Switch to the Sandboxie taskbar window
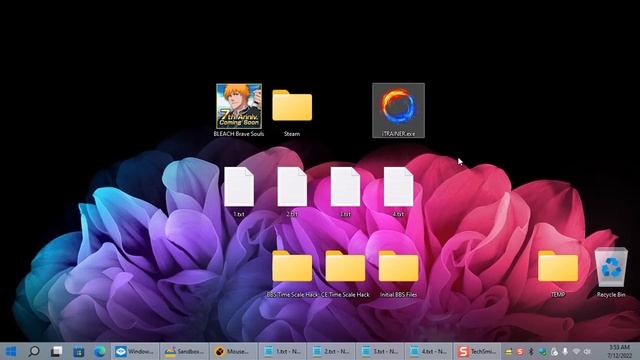 (x=184, y=351)
